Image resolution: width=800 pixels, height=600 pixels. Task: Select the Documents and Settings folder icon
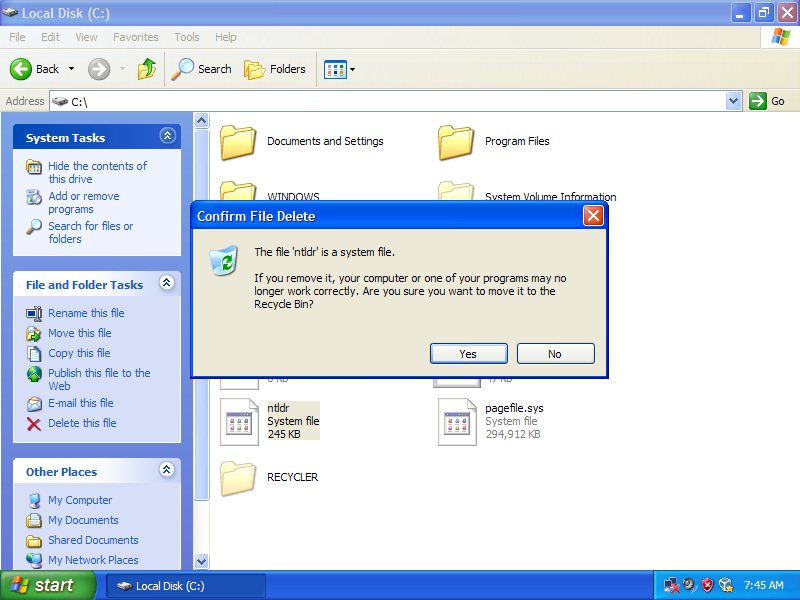[x=238, y=142]
